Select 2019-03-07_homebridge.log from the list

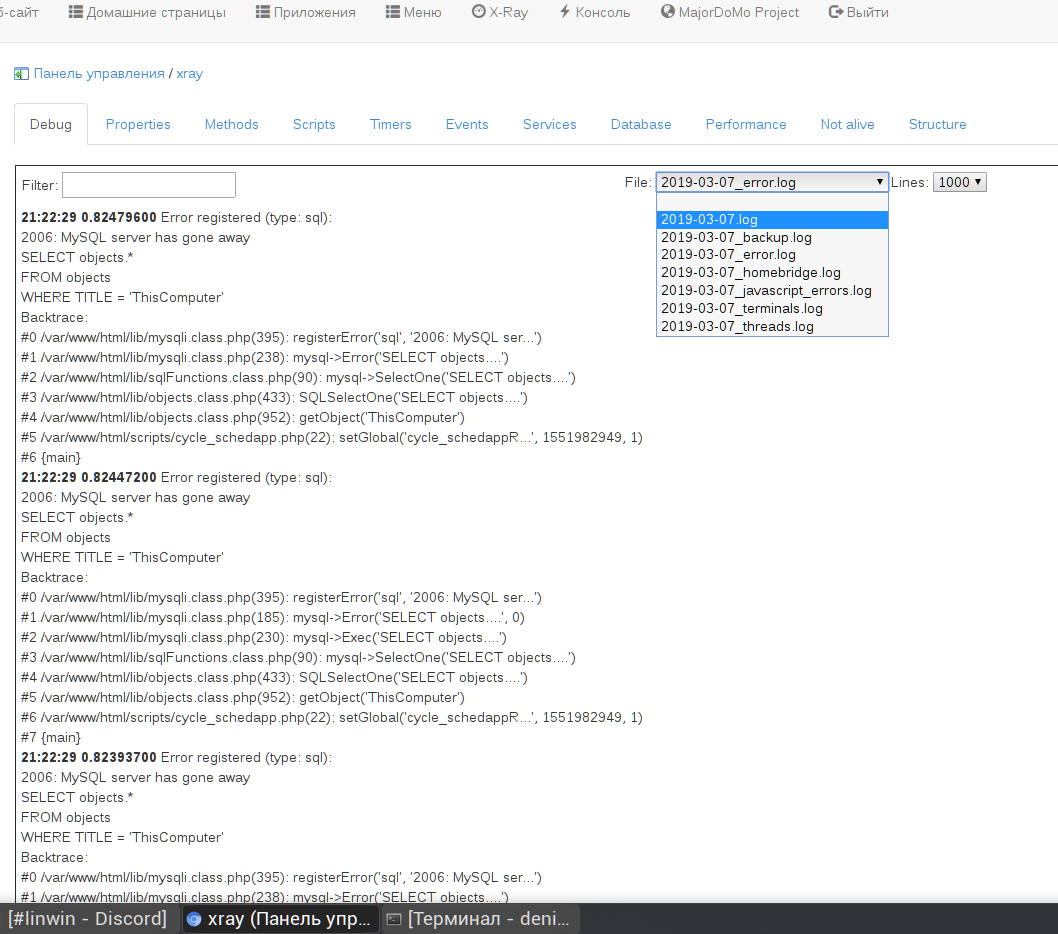point(750,272)
